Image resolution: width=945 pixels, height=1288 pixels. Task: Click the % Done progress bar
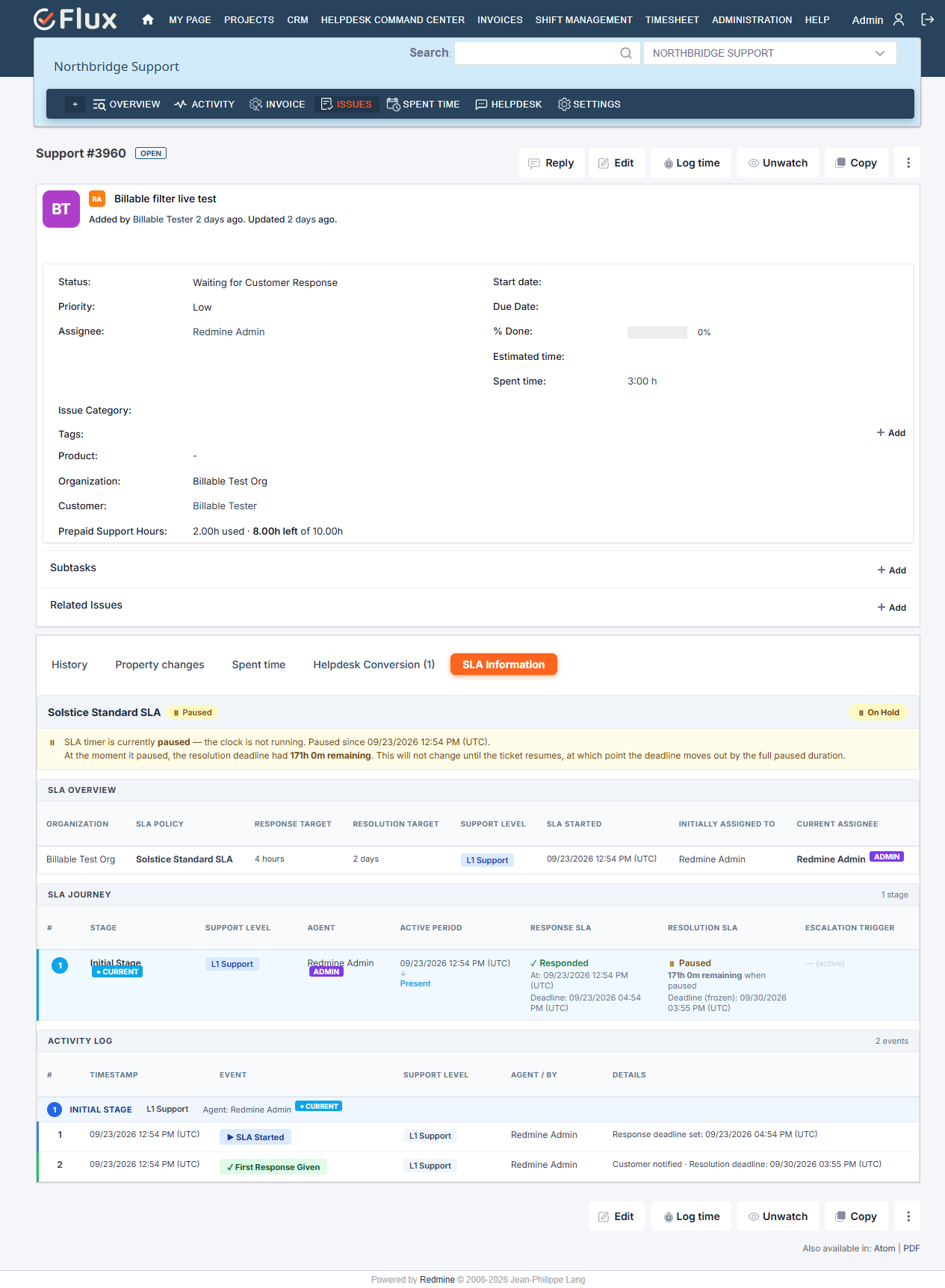657,332
